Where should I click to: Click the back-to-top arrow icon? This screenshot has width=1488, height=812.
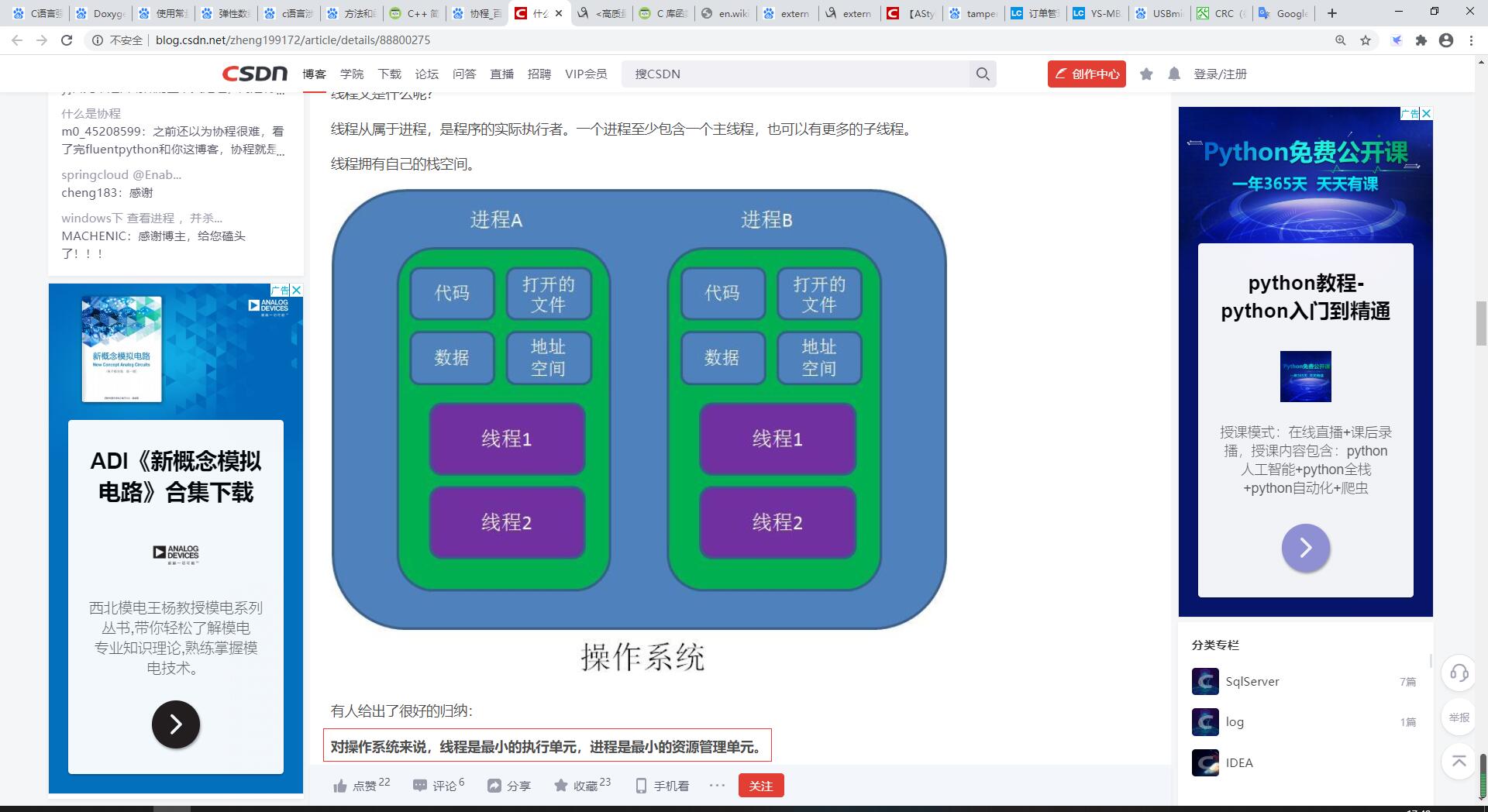click(1459, 762)
